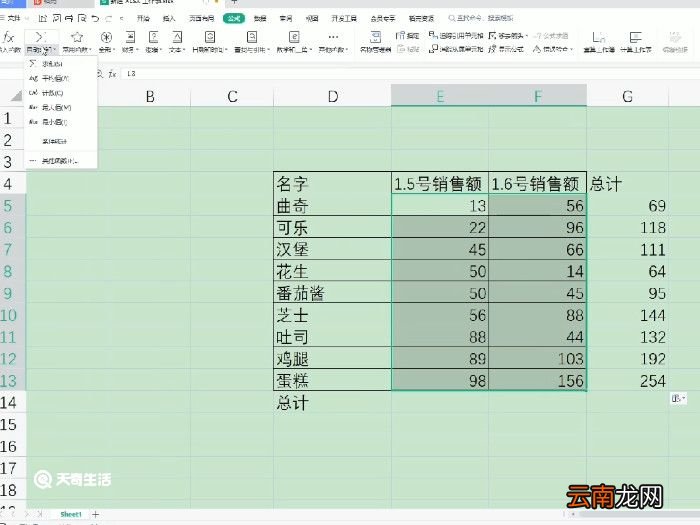Expand the Date and Time dropdown label

coord(210,50)
